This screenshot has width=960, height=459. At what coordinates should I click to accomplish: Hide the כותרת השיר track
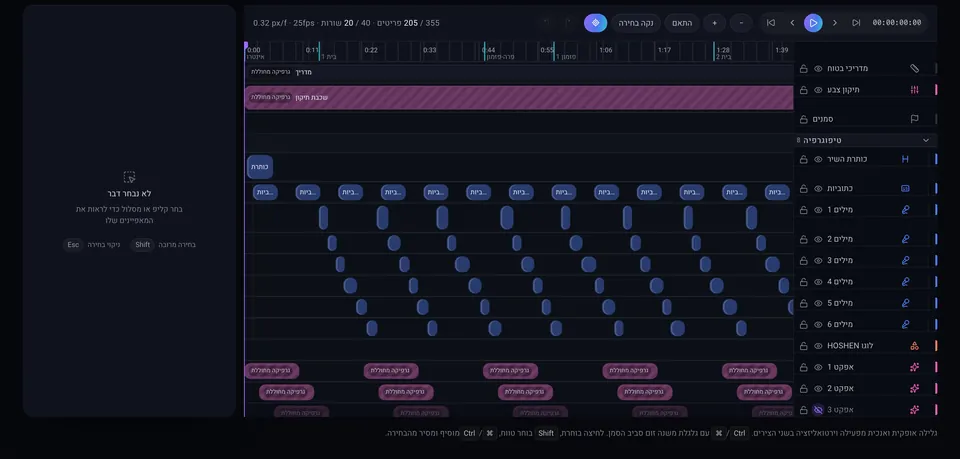[818, 159]
